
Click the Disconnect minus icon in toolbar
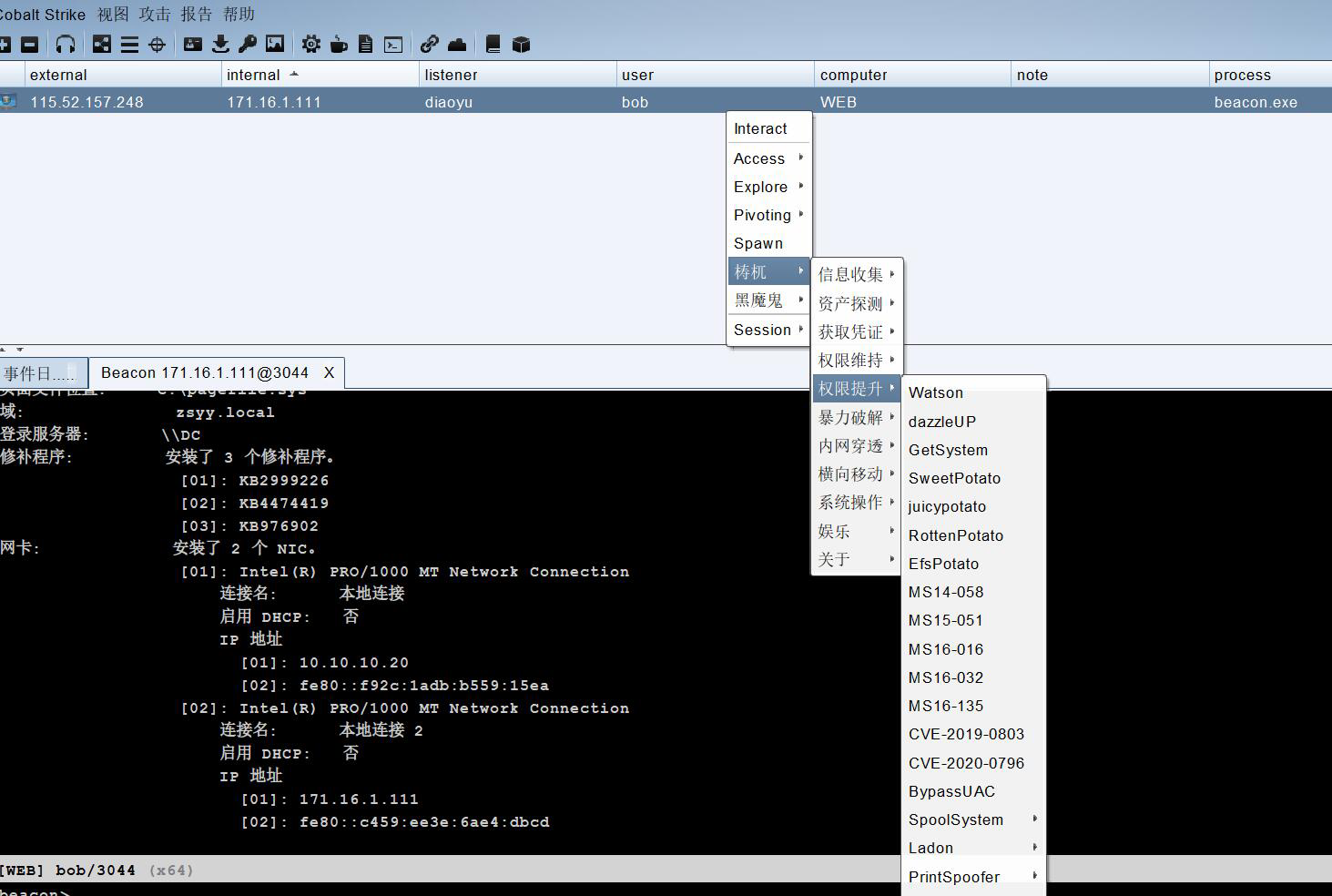point(29,44)
